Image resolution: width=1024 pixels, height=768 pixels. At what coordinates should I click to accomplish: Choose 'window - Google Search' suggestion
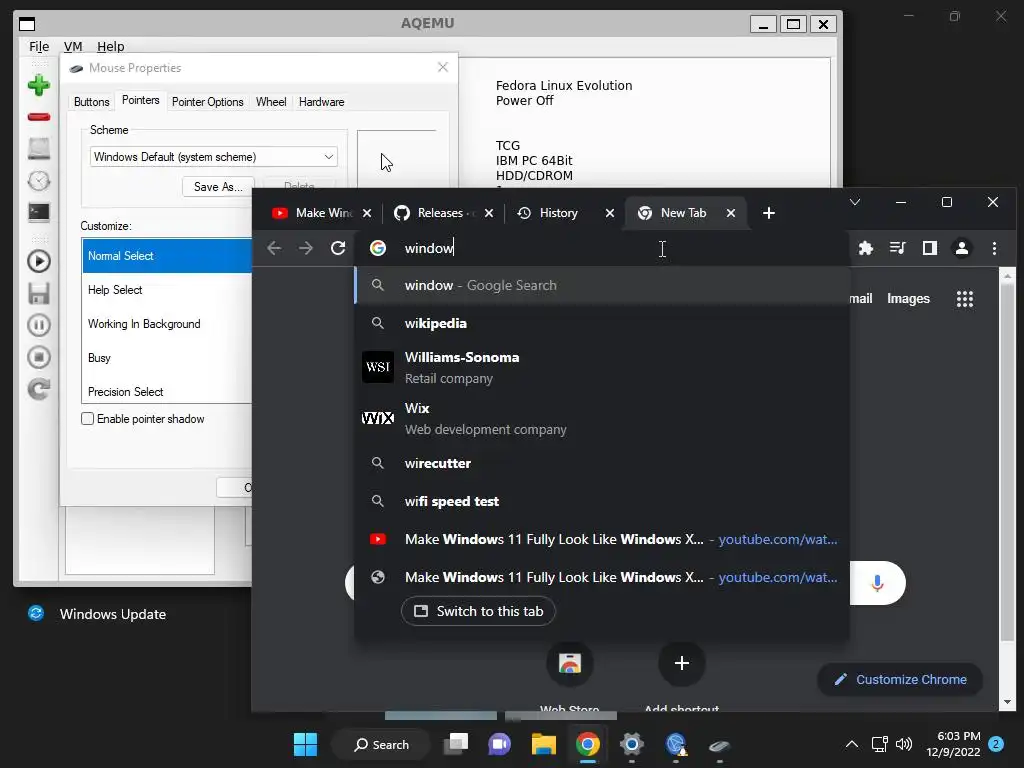[601, 285]
